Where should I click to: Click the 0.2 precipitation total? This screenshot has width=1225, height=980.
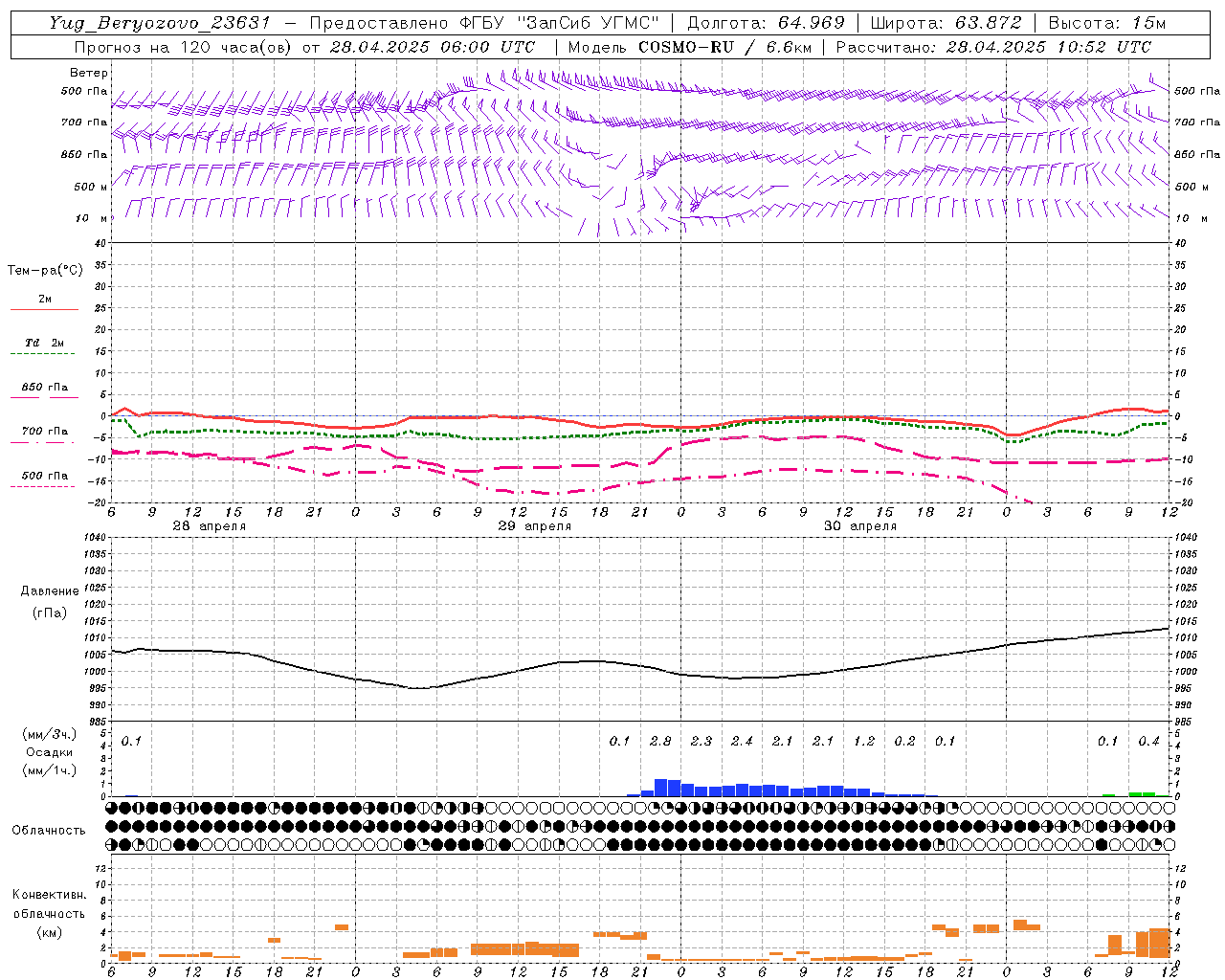coord(904,741)
